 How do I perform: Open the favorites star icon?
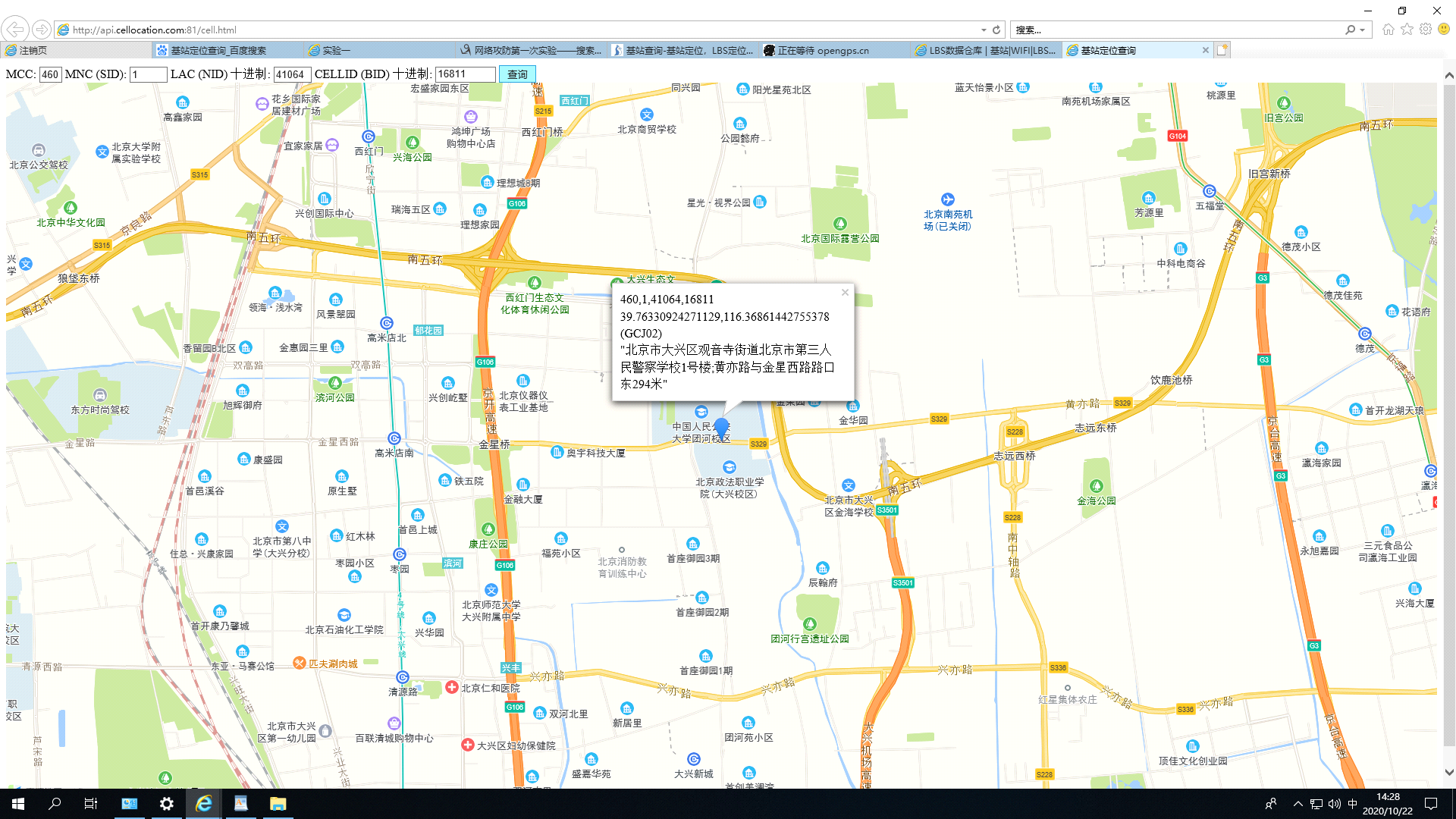[1407, 30]
